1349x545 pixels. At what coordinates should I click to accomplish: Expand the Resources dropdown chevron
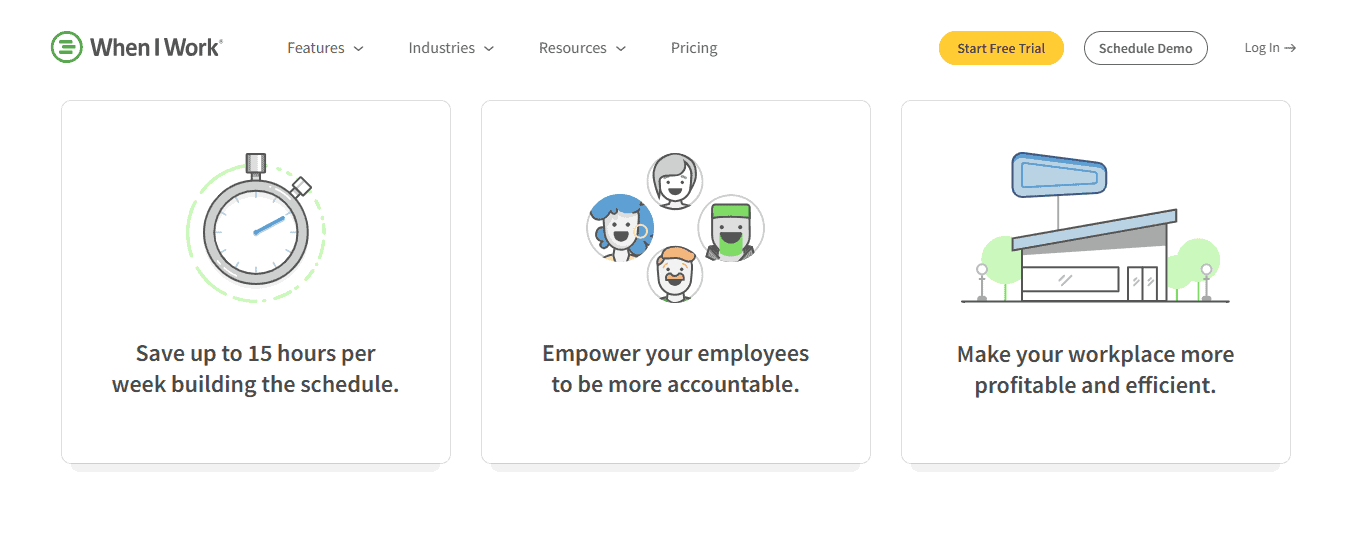tap(621, 49)
